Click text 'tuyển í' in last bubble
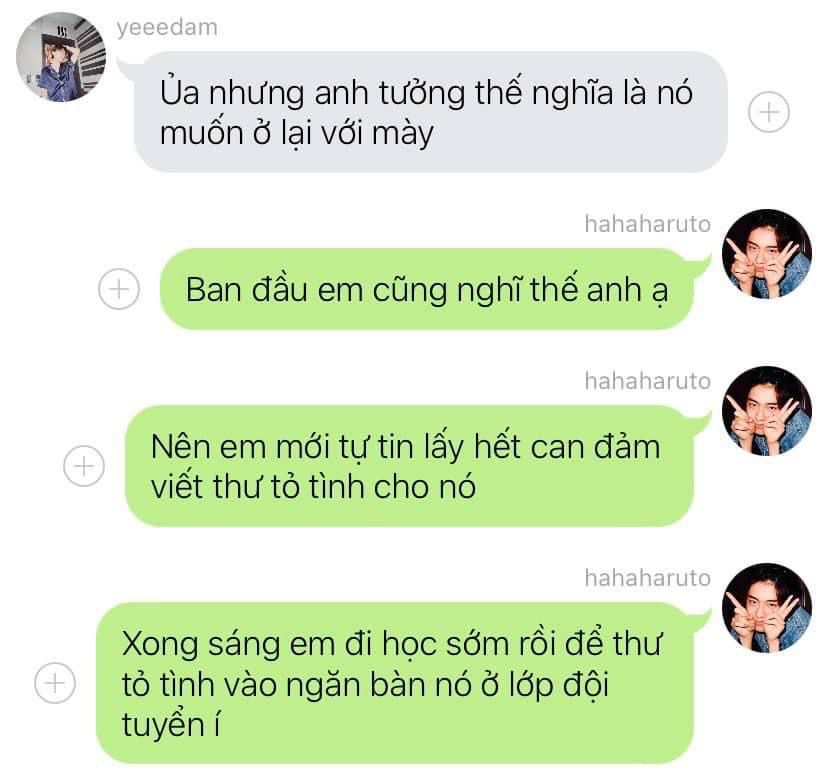 click(171, 724)
